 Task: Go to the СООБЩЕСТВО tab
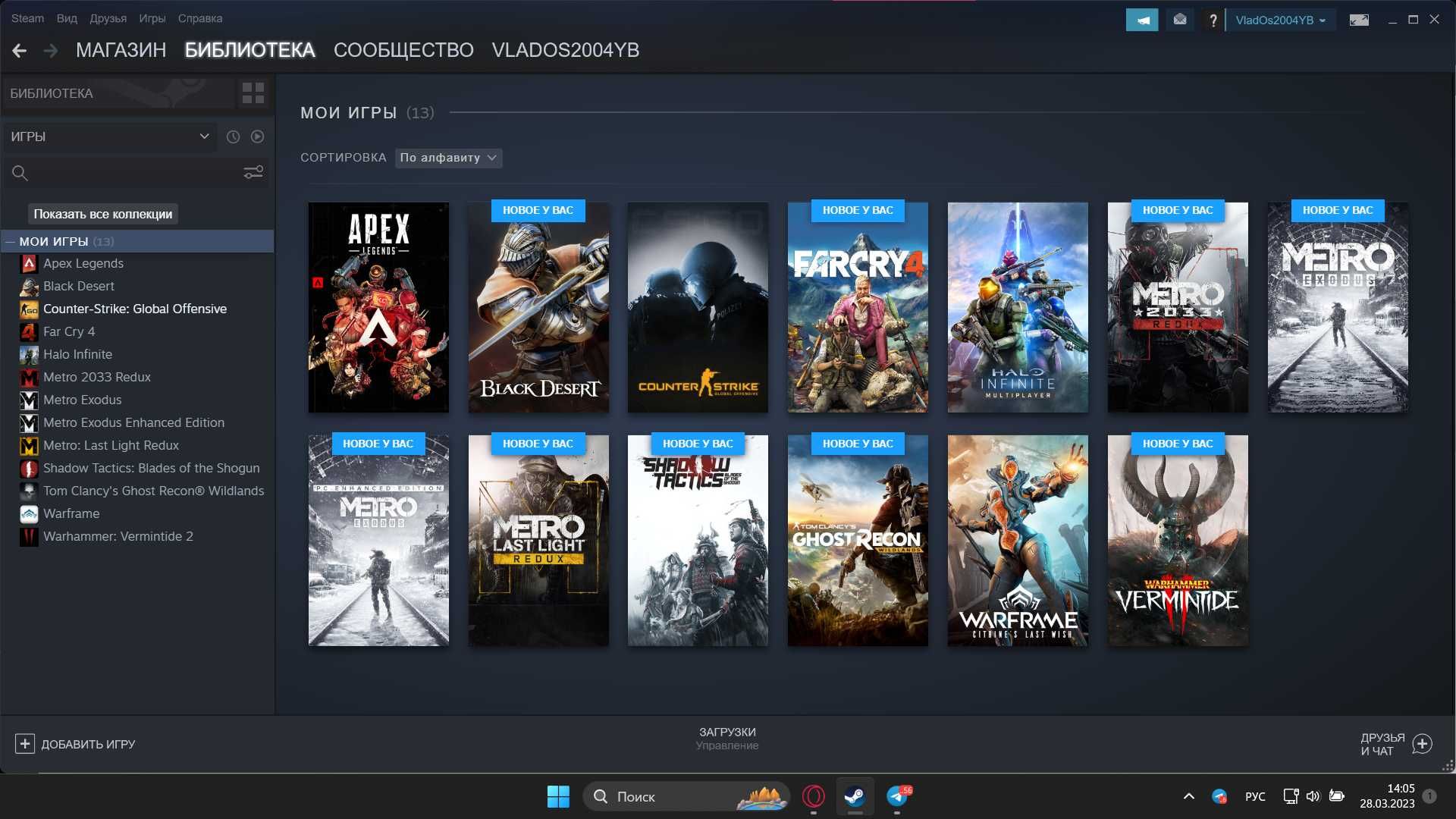pos(403,50)
